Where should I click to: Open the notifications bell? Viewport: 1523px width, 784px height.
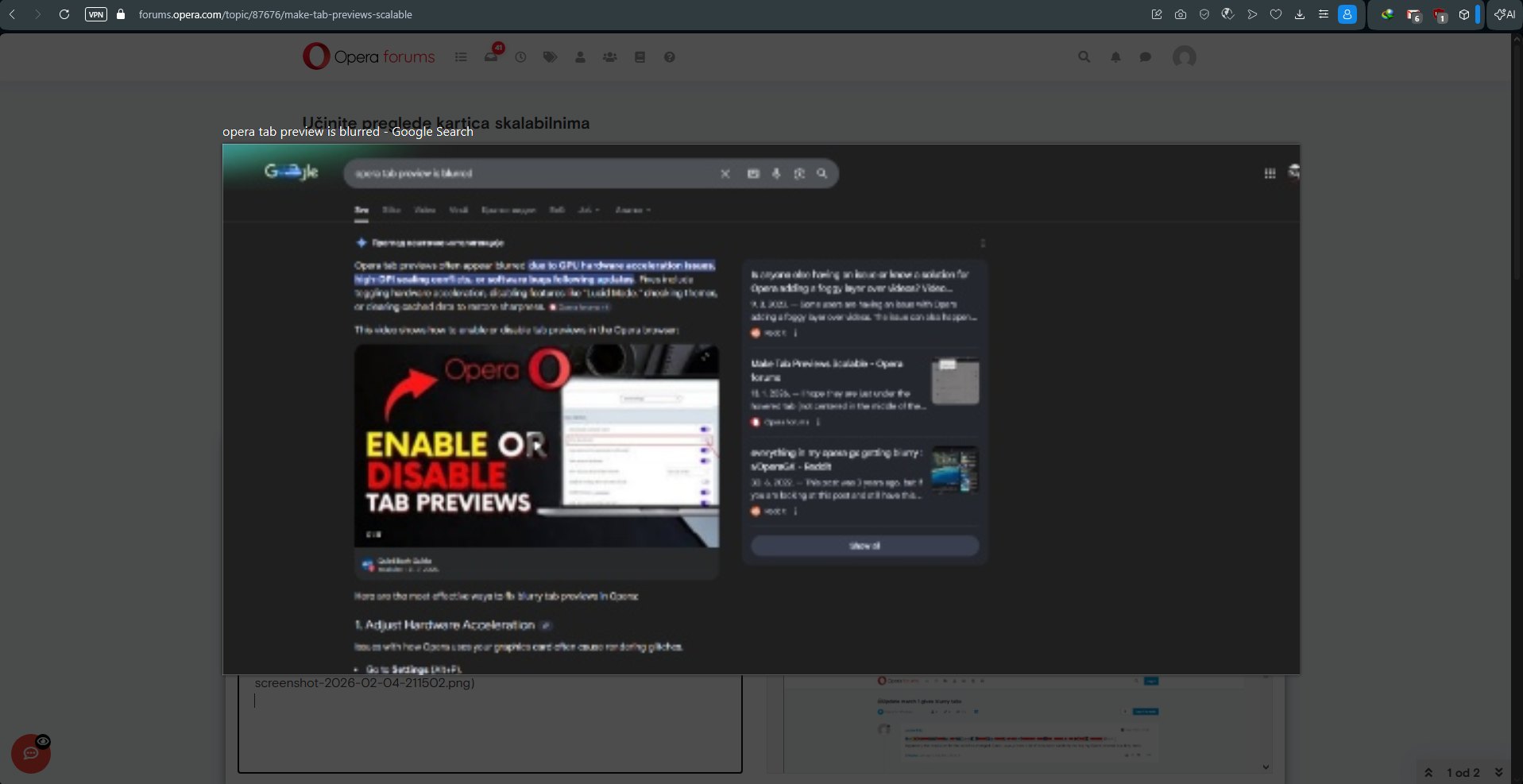pos(1115,56)
